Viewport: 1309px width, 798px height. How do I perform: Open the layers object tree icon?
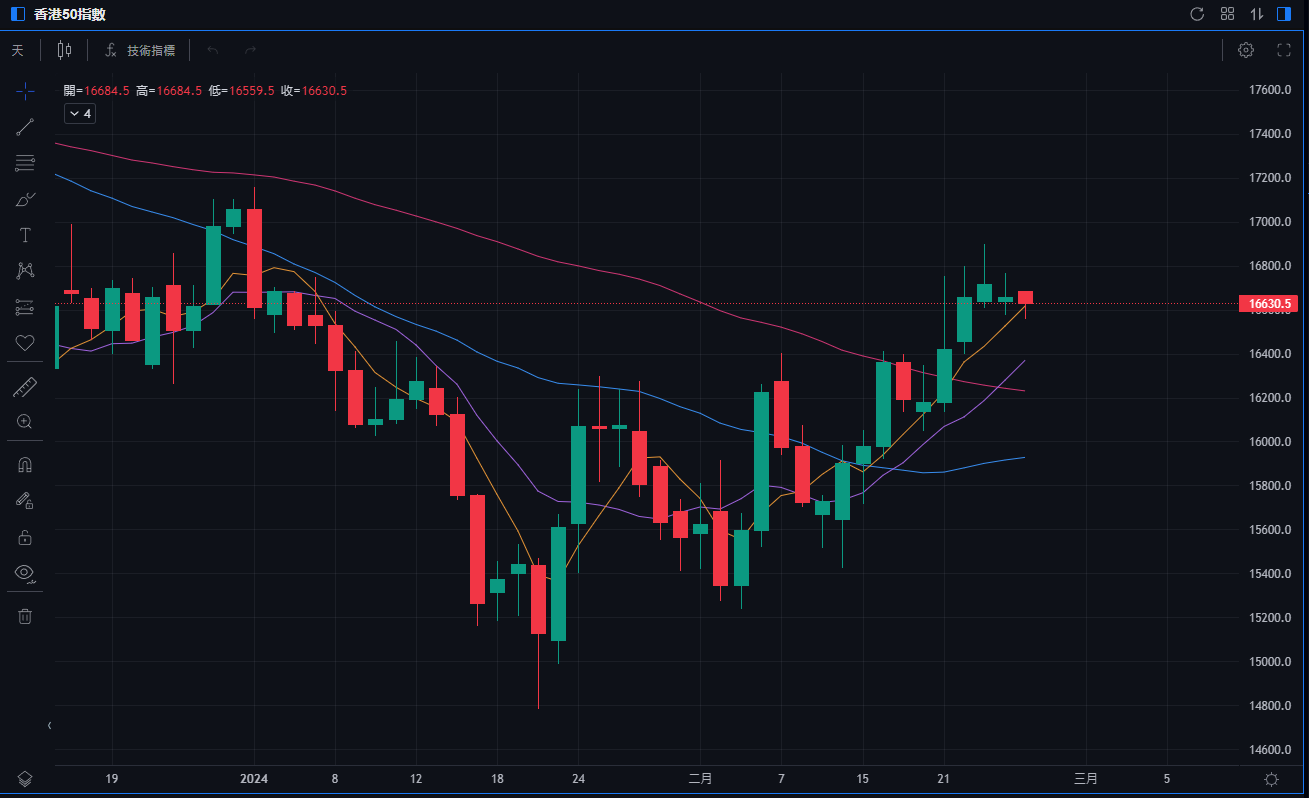(x=25, y=779)
